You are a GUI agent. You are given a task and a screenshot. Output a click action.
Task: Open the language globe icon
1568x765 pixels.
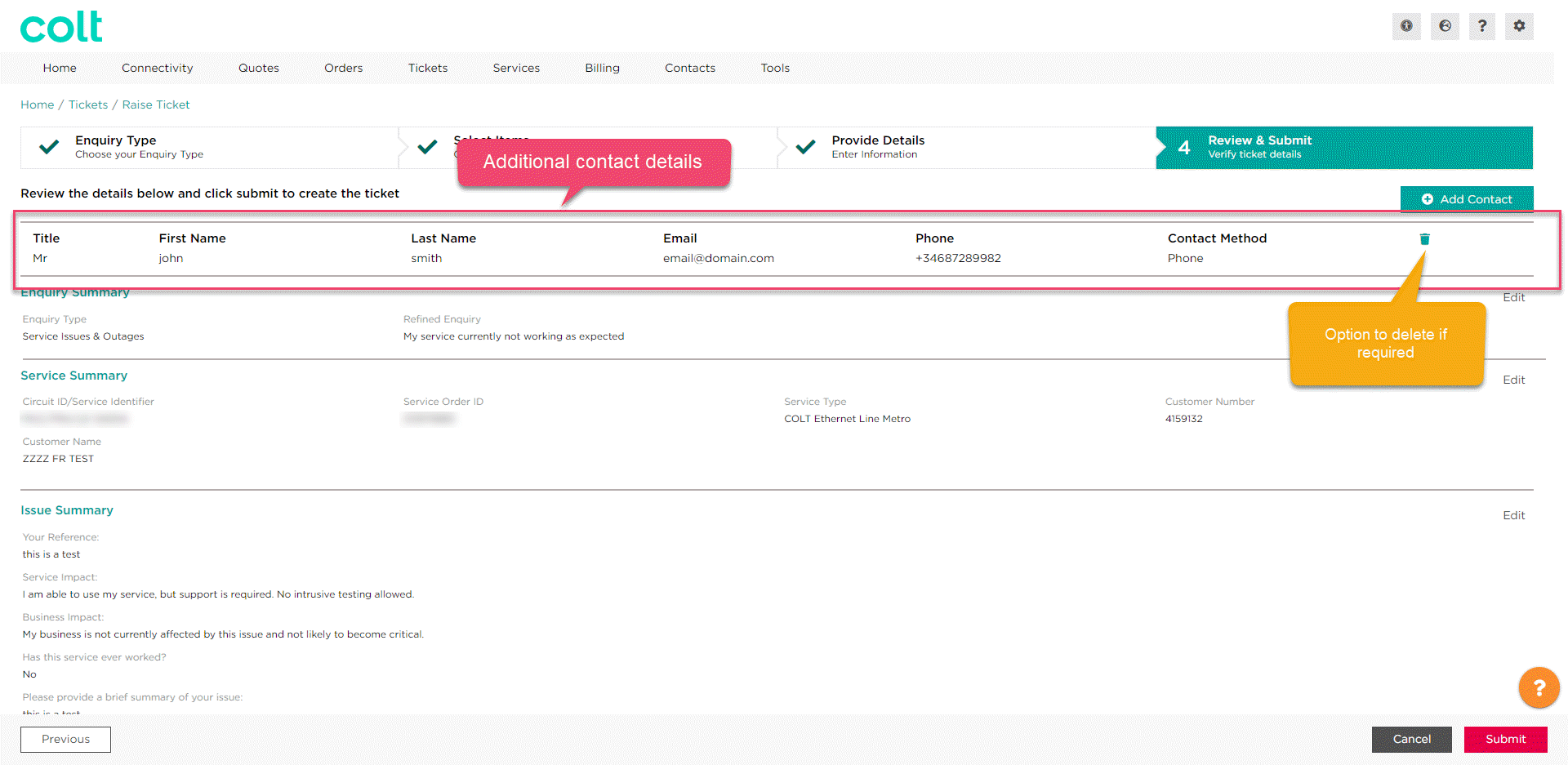click(x=1445, y=26)
